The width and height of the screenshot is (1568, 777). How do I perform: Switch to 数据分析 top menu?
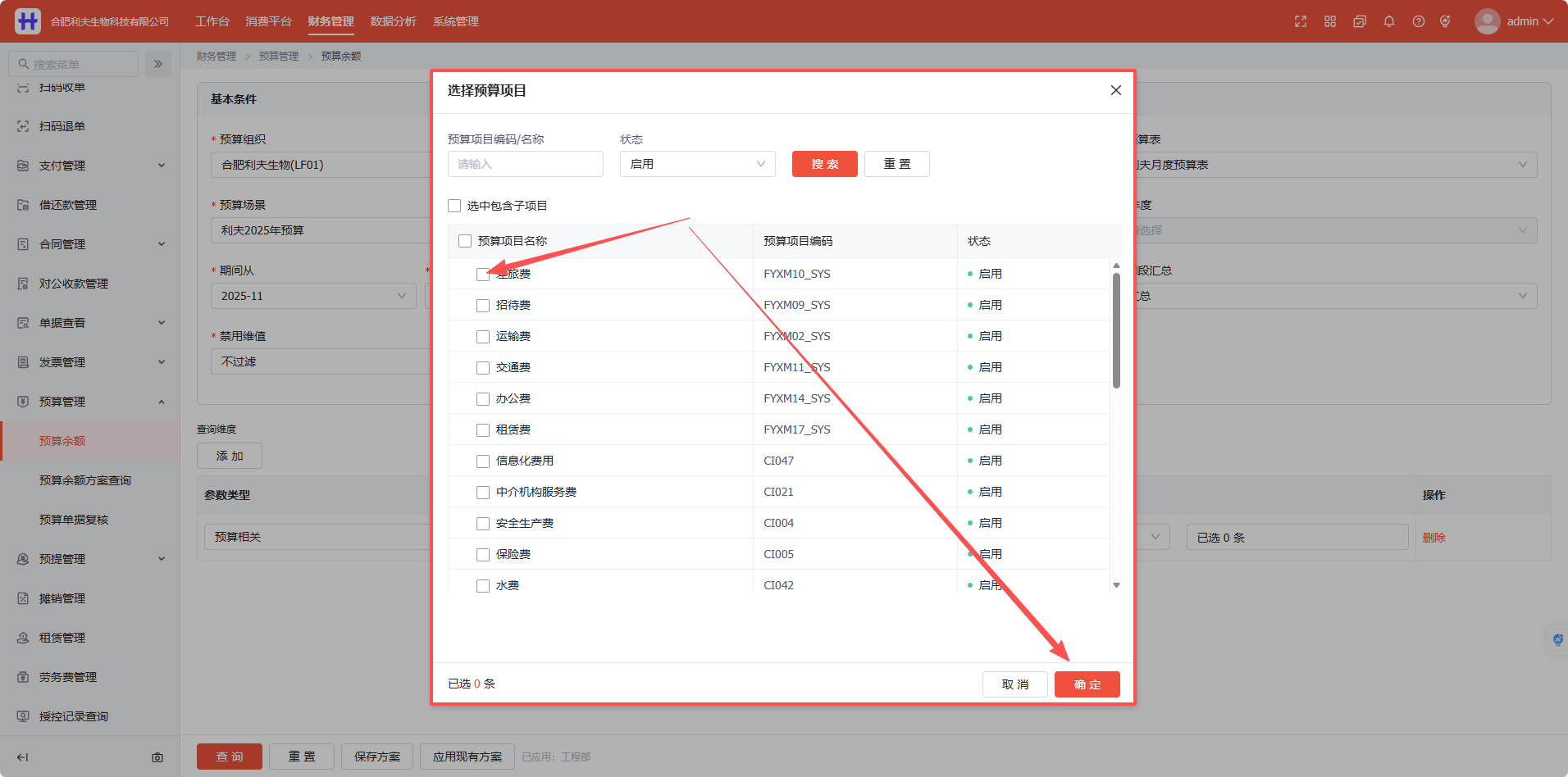coord(393,21)
